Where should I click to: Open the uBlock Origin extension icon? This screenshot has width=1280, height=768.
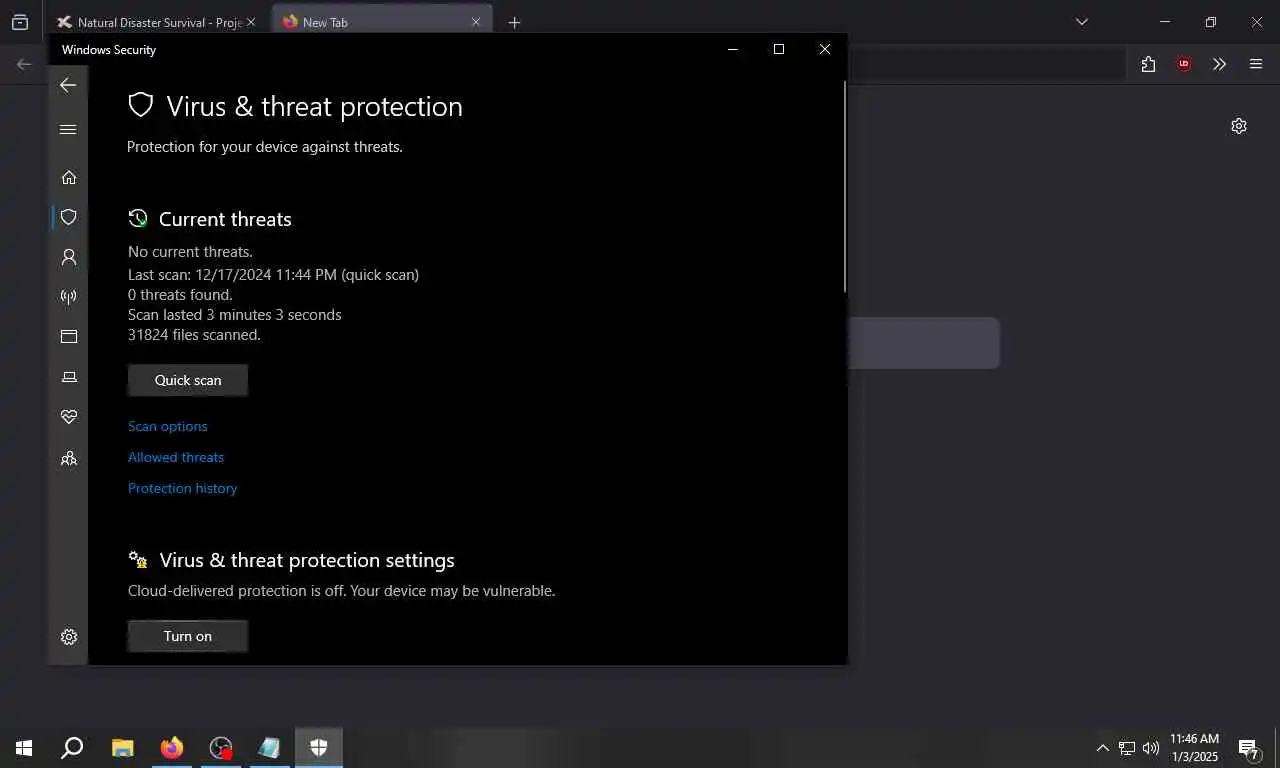pyautogui.click(x=1184, y=64)
